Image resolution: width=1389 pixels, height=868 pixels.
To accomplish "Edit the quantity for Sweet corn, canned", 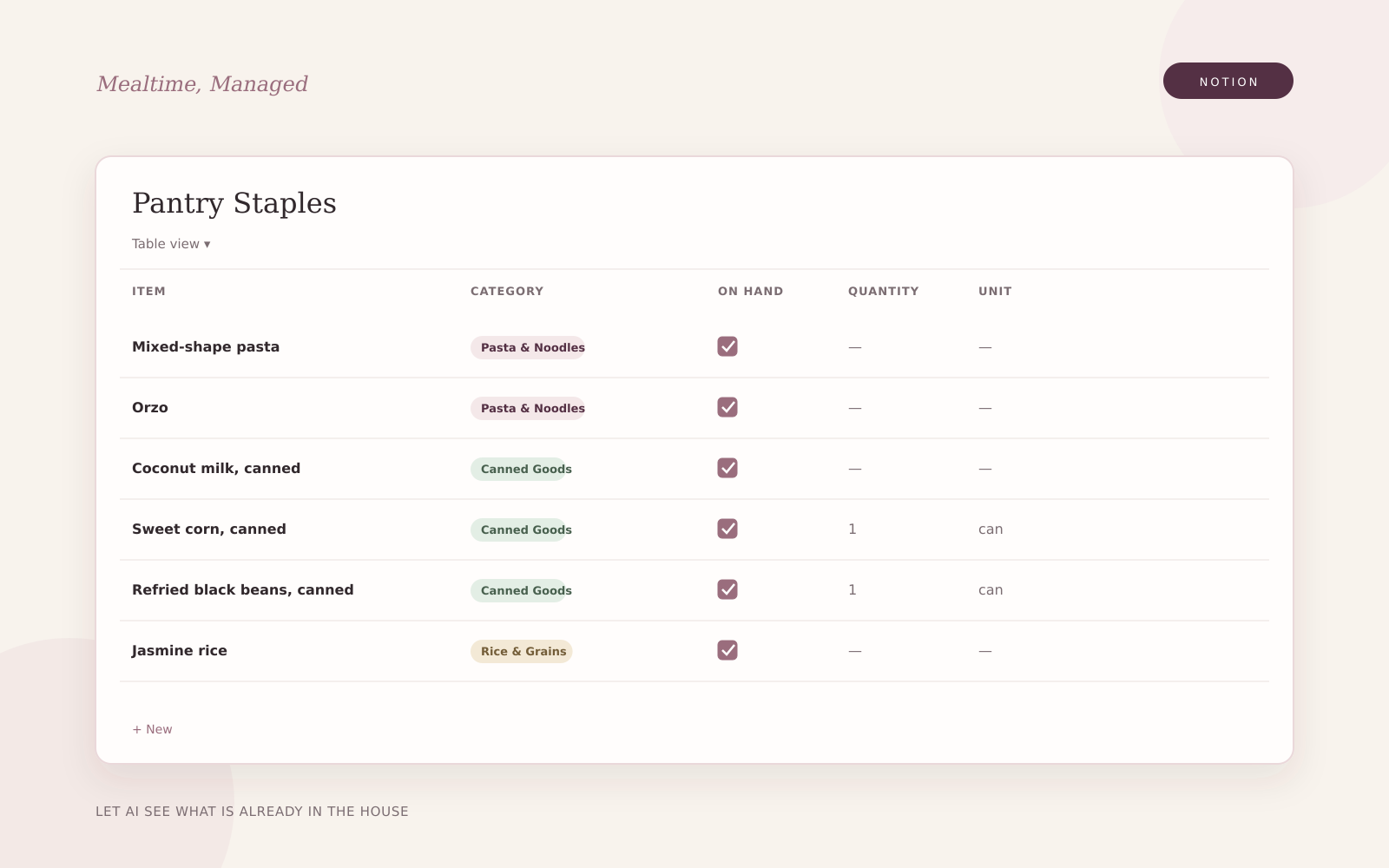I will click(x=852, y=529).
